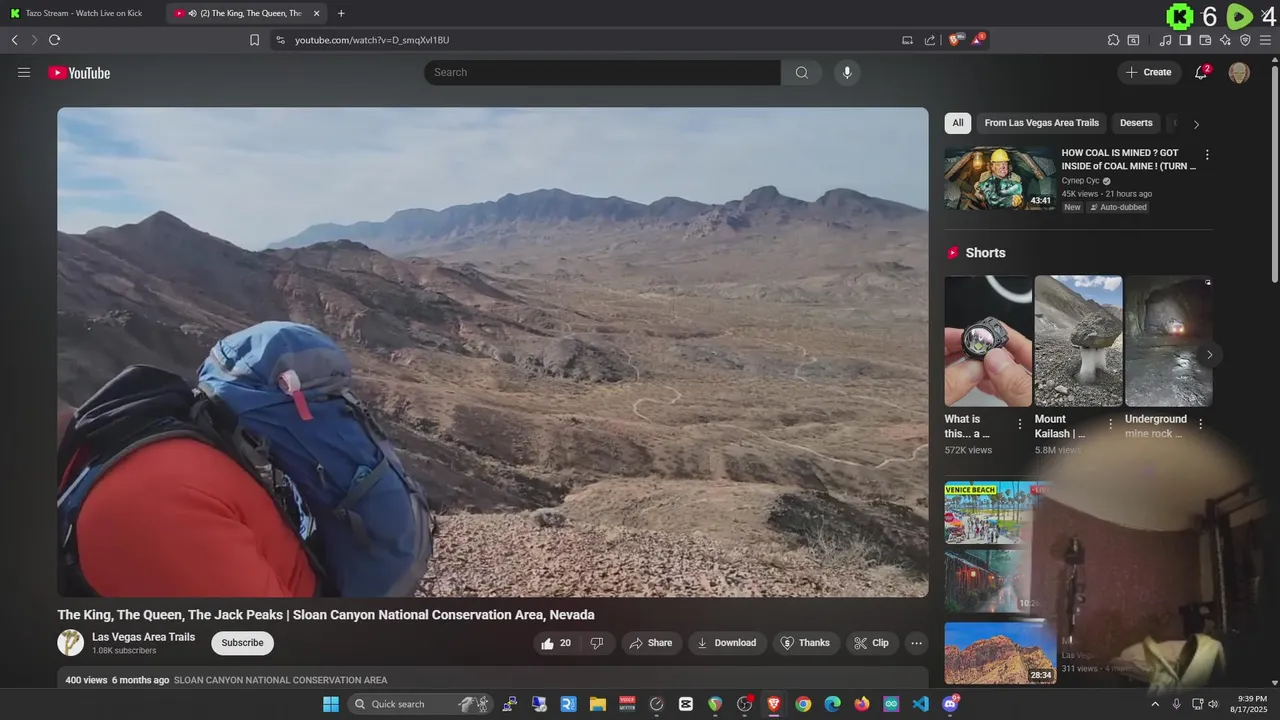This screenshot has width=1280, height=720.
Task: Click the share page icon in address bar
Action: pos(930,40)
